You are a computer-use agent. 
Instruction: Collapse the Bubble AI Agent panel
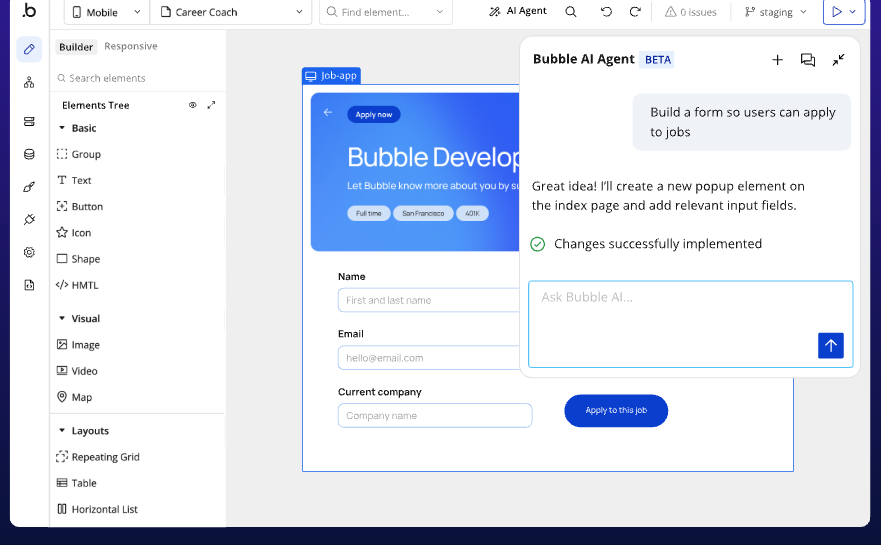click(x=838, y=60)
